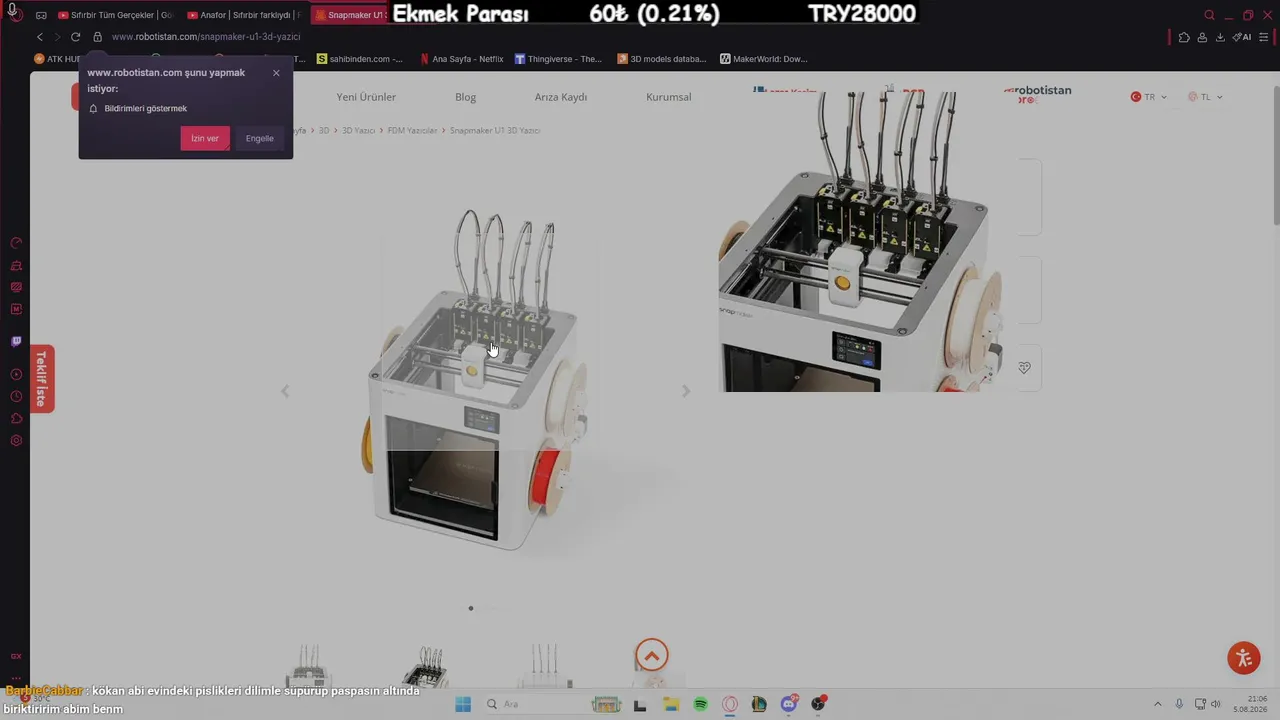
Task: Open the browser profile account icon
Action: [1202, 37]
